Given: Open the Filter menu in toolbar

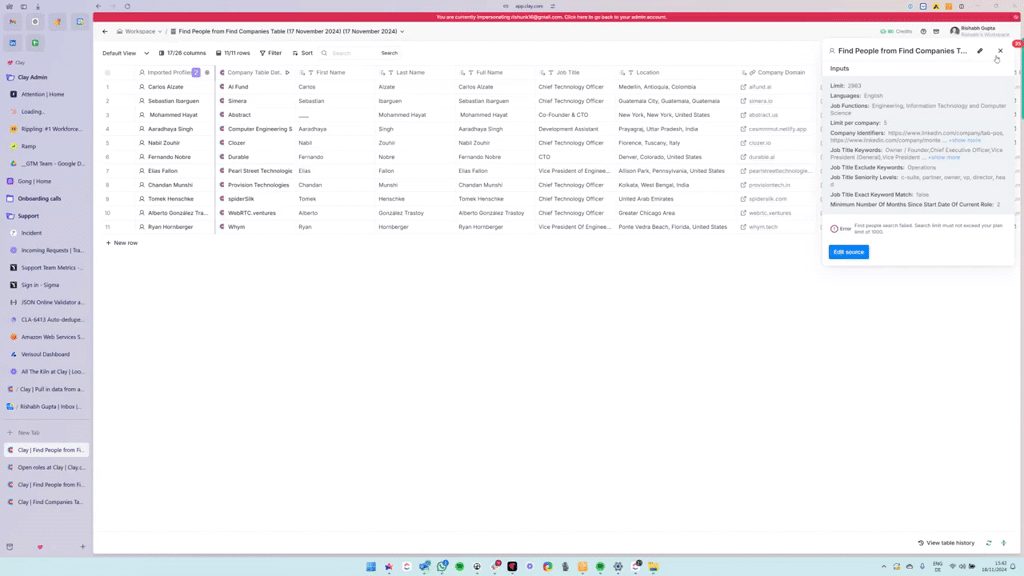Looking at the screenshot, I should (x=271, y=53).
